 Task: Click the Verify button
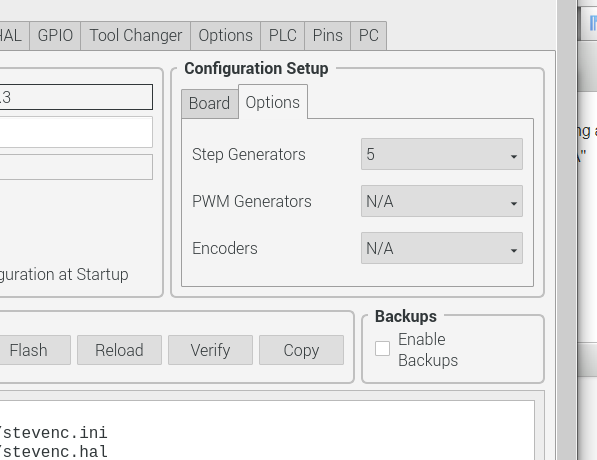click(211, 350)
